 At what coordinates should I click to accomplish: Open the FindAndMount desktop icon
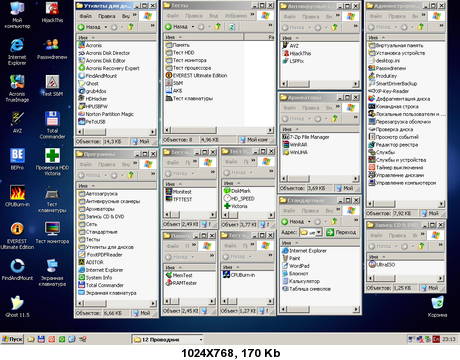(x=17, y=269)
